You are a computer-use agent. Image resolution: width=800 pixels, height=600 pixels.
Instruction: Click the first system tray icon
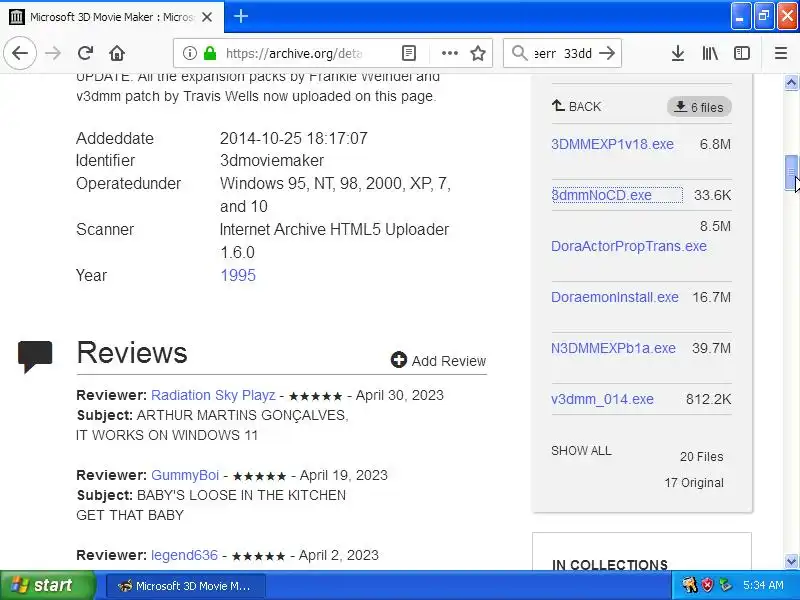[x=690, y=585]
